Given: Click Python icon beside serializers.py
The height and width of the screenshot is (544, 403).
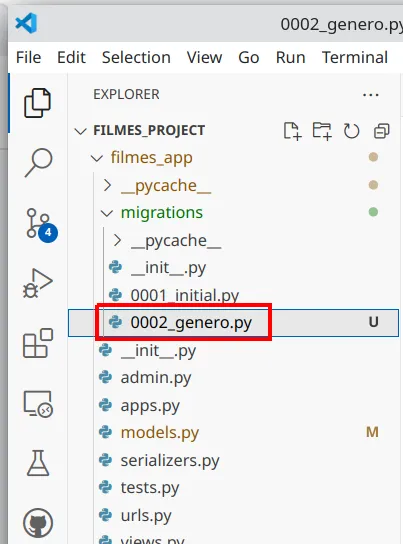Looking at the screenshot, I should 105,460.
